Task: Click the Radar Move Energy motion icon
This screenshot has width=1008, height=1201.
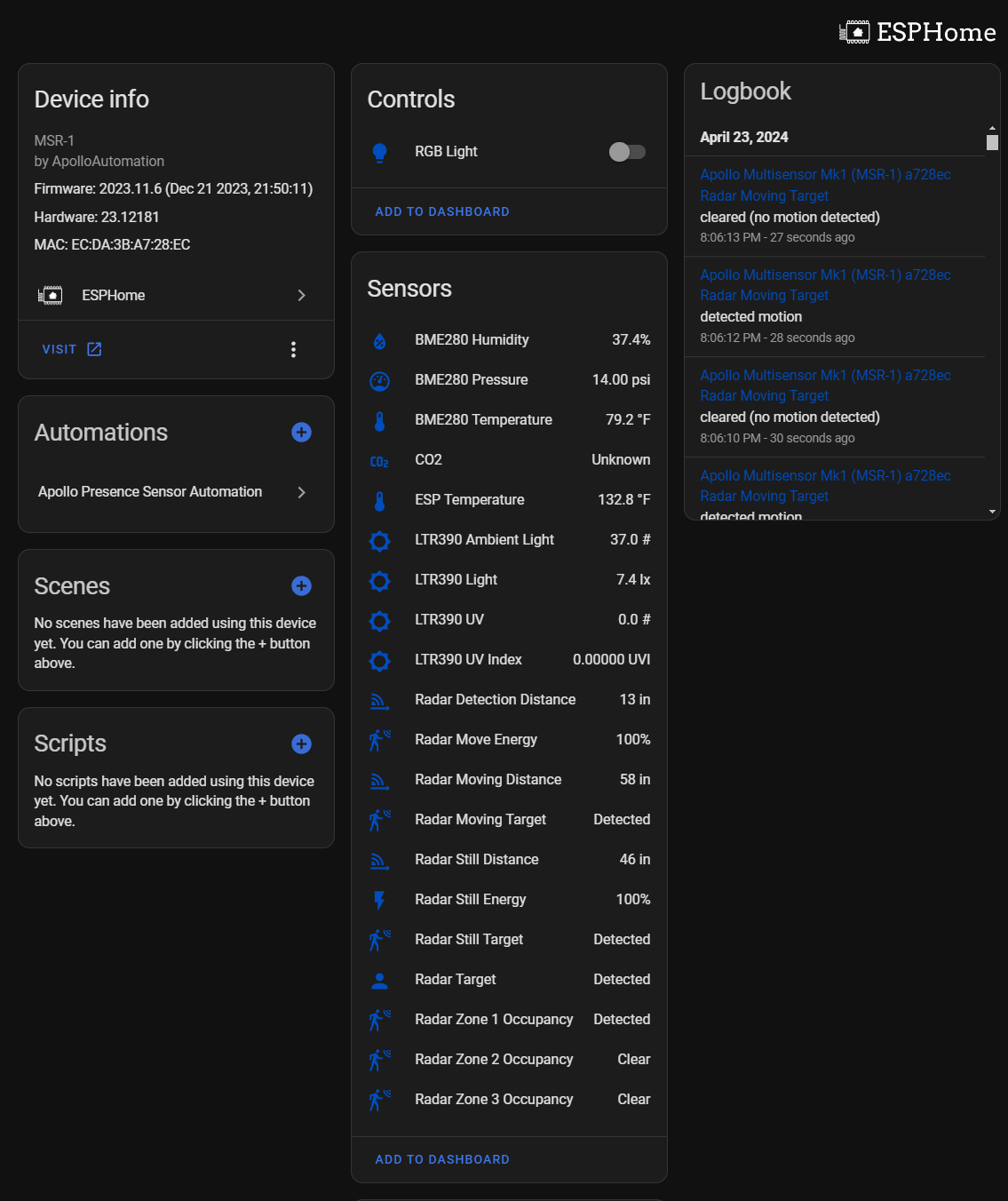Action: (379, 740)
